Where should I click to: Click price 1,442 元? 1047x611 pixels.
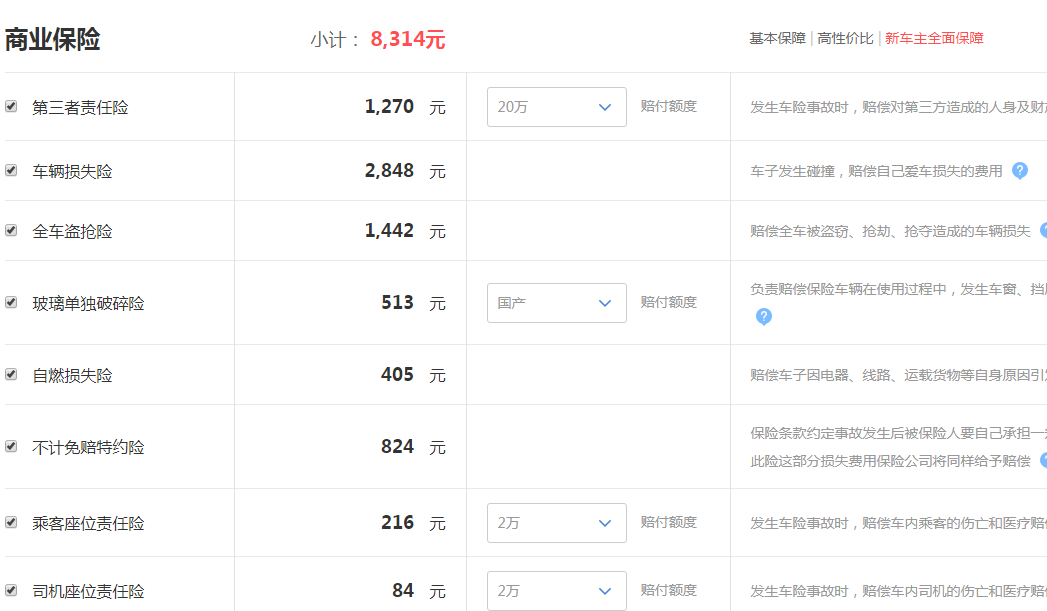click(x=405, y=231)
